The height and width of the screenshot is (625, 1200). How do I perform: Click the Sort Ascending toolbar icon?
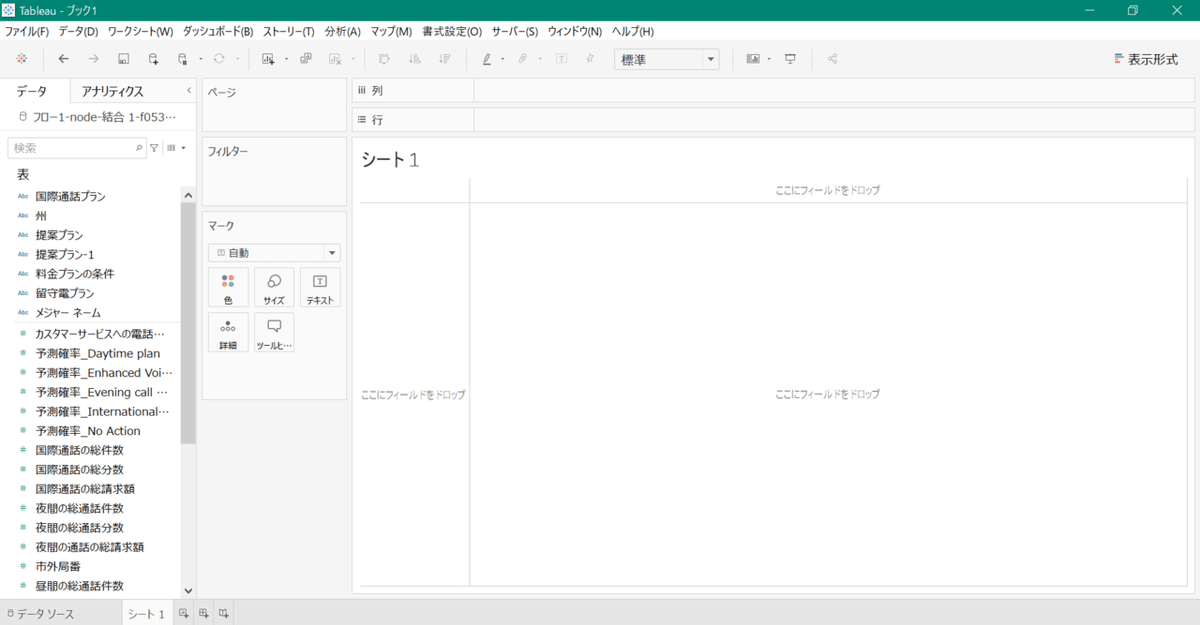(x=414, y=59)
